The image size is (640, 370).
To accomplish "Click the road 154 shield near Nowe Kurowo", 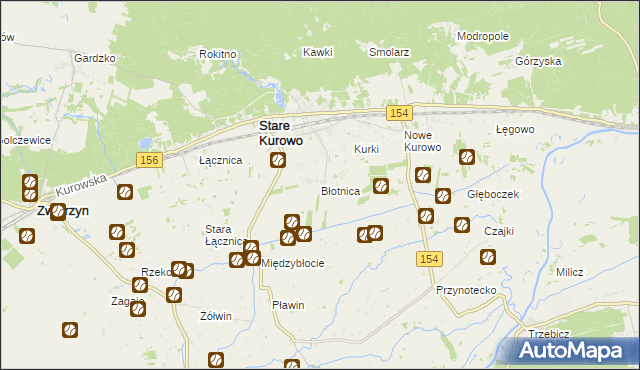I will [399, 113].
